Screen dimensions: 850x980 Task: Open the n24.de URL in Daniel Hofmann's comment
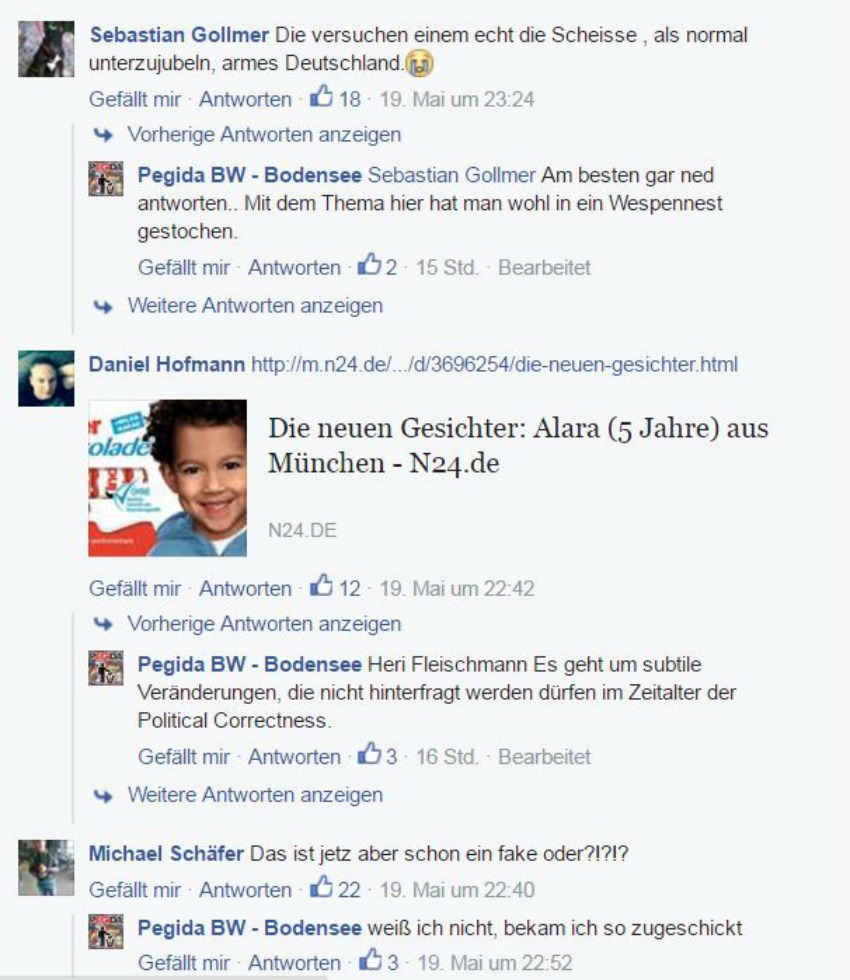[494, 364]
